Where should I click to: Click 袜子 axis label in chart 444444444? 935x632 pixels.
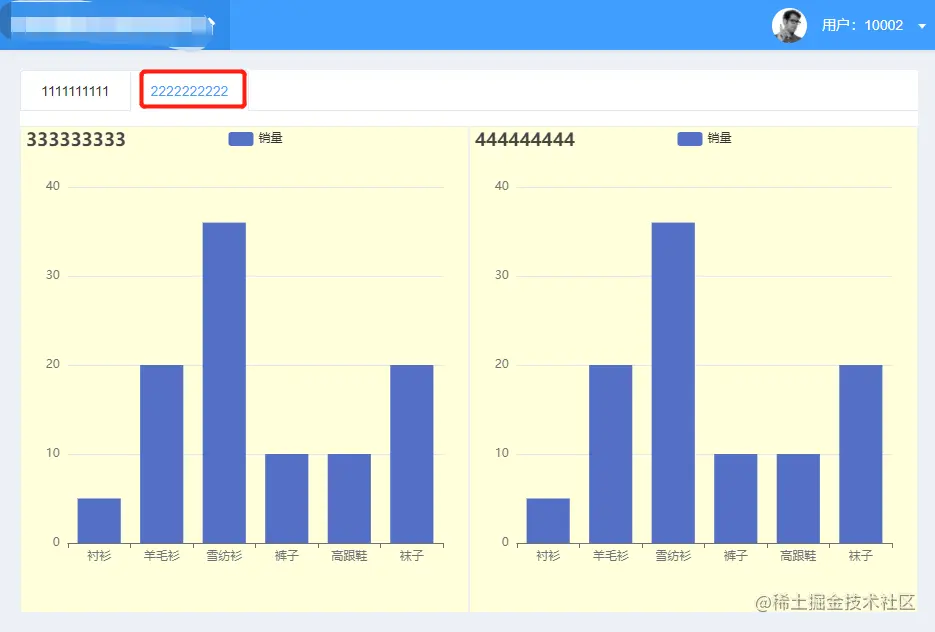861,556
